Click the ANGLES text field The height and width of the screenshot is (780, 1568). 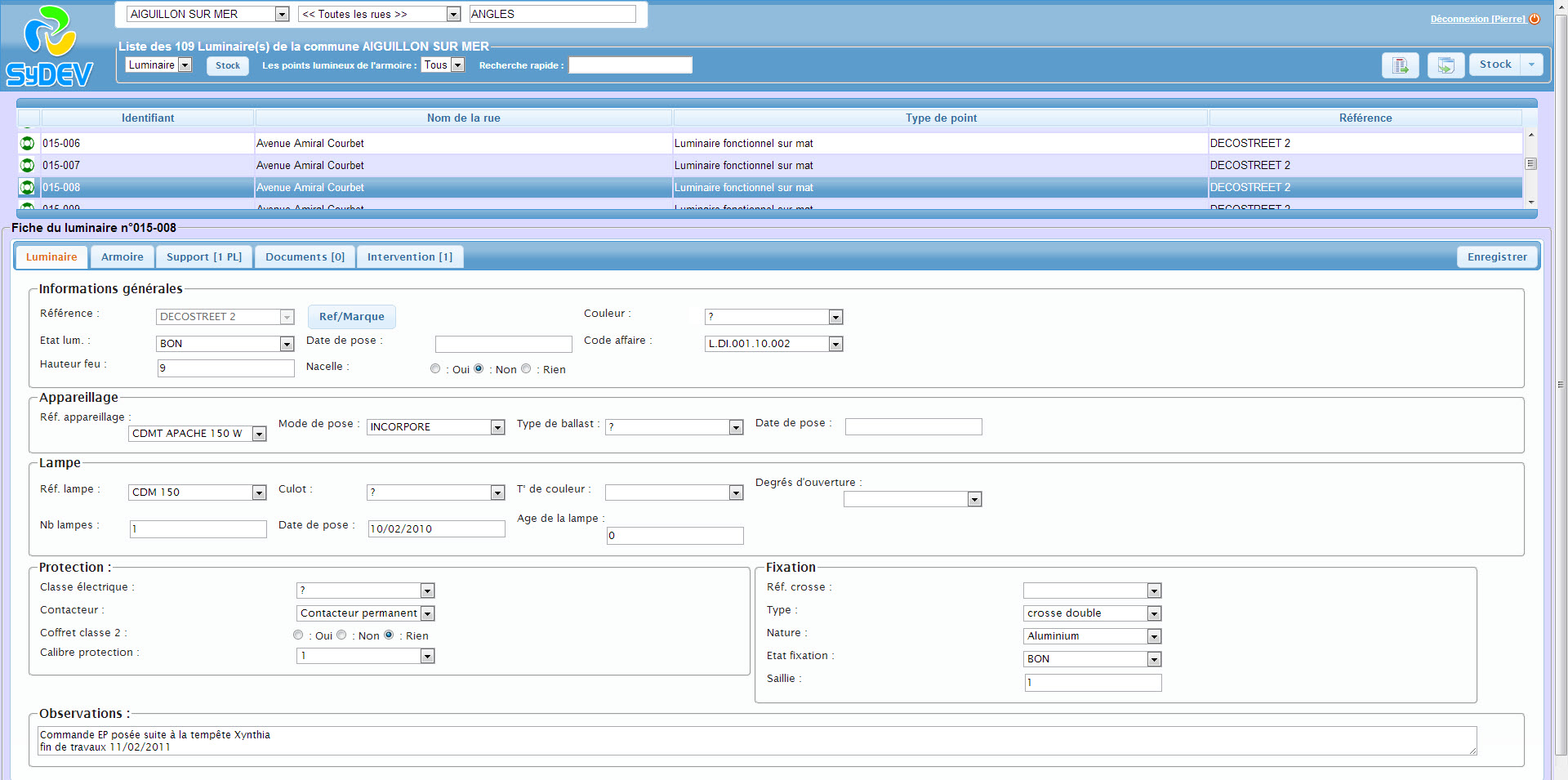pyautogui.click(x=552, y=14)
